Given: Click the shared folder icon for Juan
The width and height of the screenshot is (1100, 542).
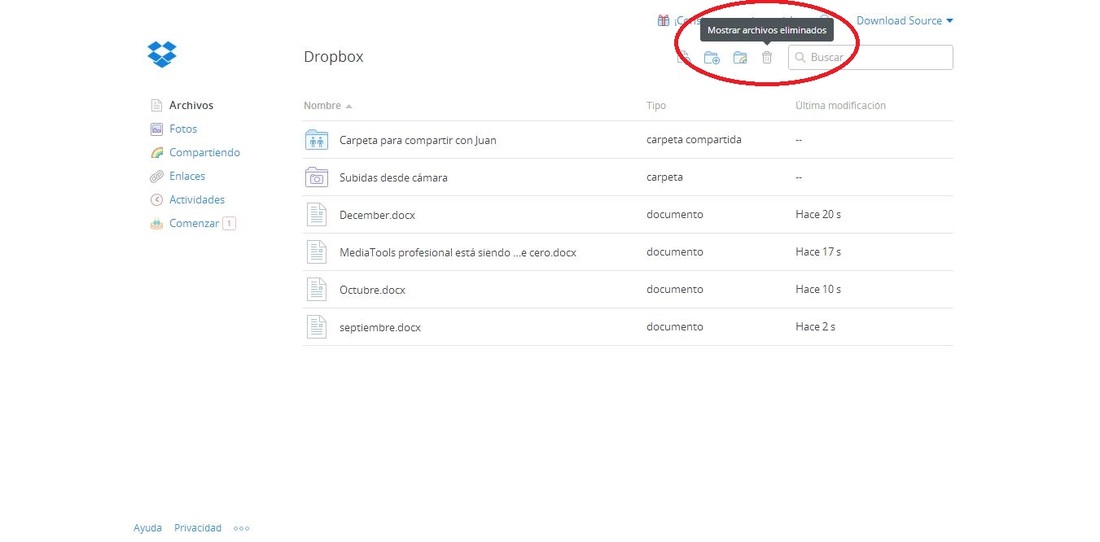Looking at the screenshot, I should (317, 140).
